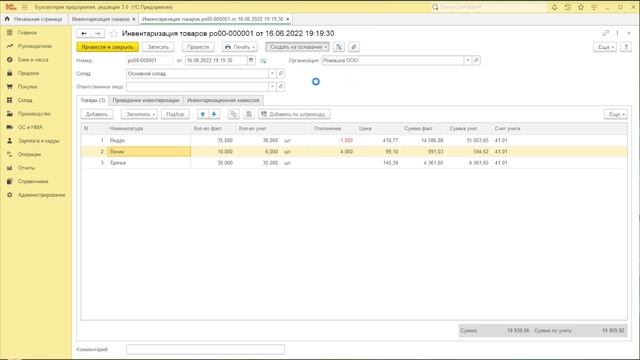Open attached files paperclip icon
The width and height of the screenshot is (640, 360).
pyautogui.click(x=354, y=47)
